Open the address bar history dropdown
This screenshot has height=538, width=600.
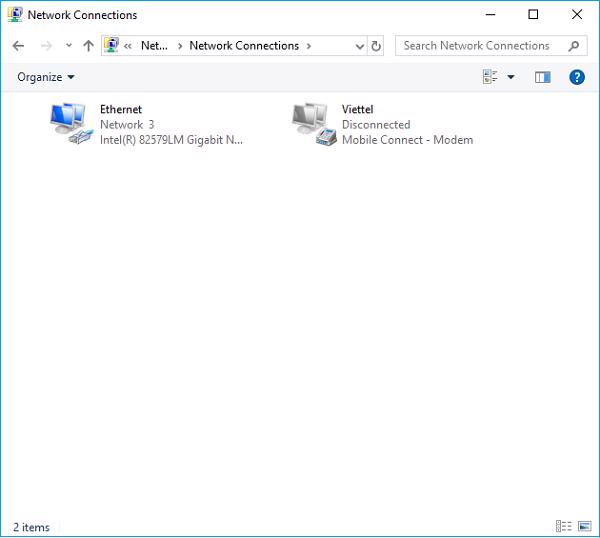pyautogui.click(x=360, y=46)
